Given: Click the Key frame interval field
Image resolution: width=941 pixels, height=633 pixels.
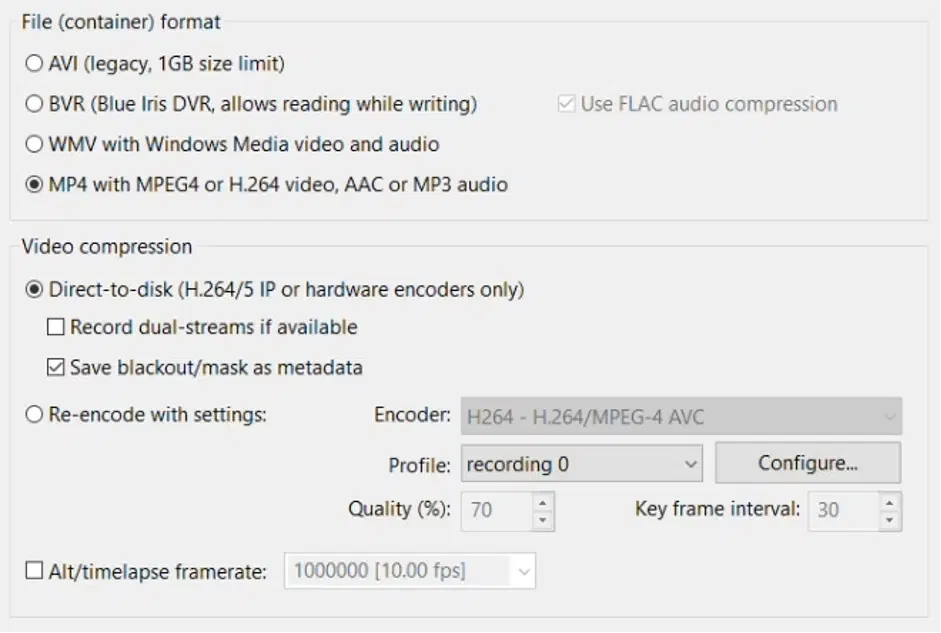Looking at the screenshot, I should tap(842, 510).
